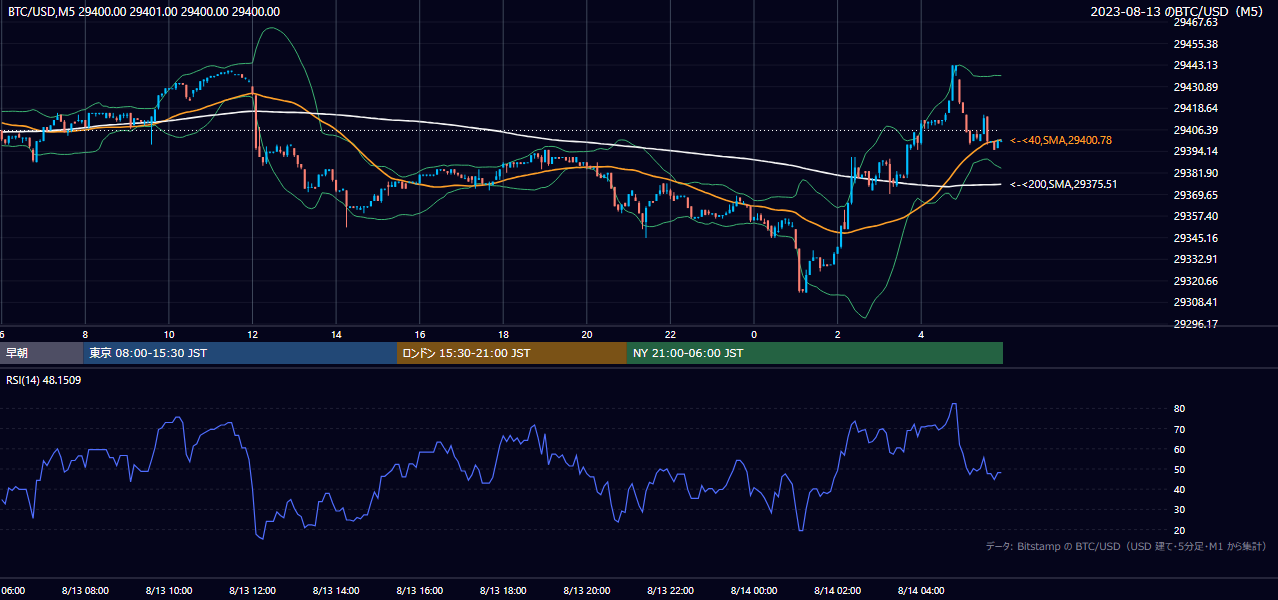Screen dimensions: 1278x600
Task: Click price axis value 29455.38
Action: coord(1195,44)
